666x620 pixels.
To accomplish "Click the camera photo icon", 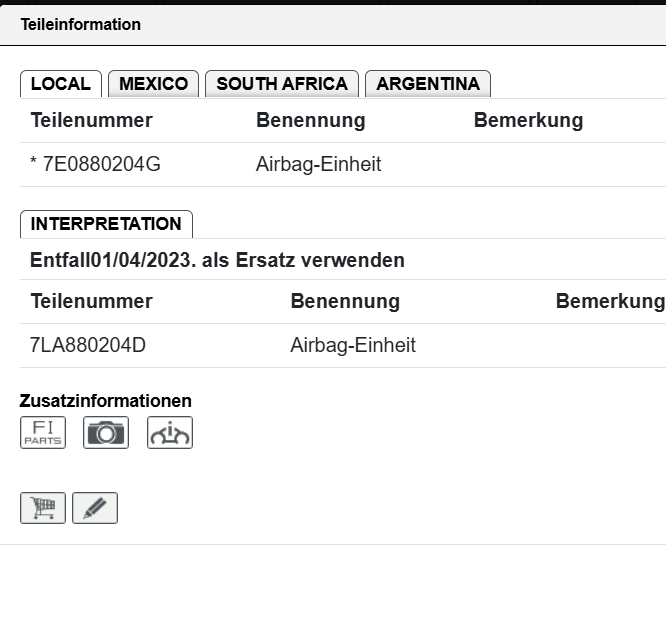I will pos(106,432).
